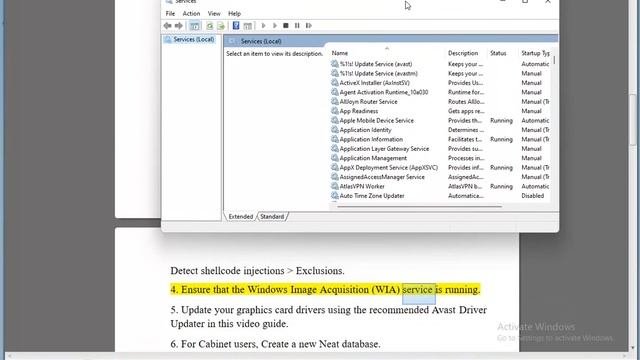Click step 6 'Create a new Neat database' text
The height and width of the screenshot is (360, 640).
click(321, 344)
